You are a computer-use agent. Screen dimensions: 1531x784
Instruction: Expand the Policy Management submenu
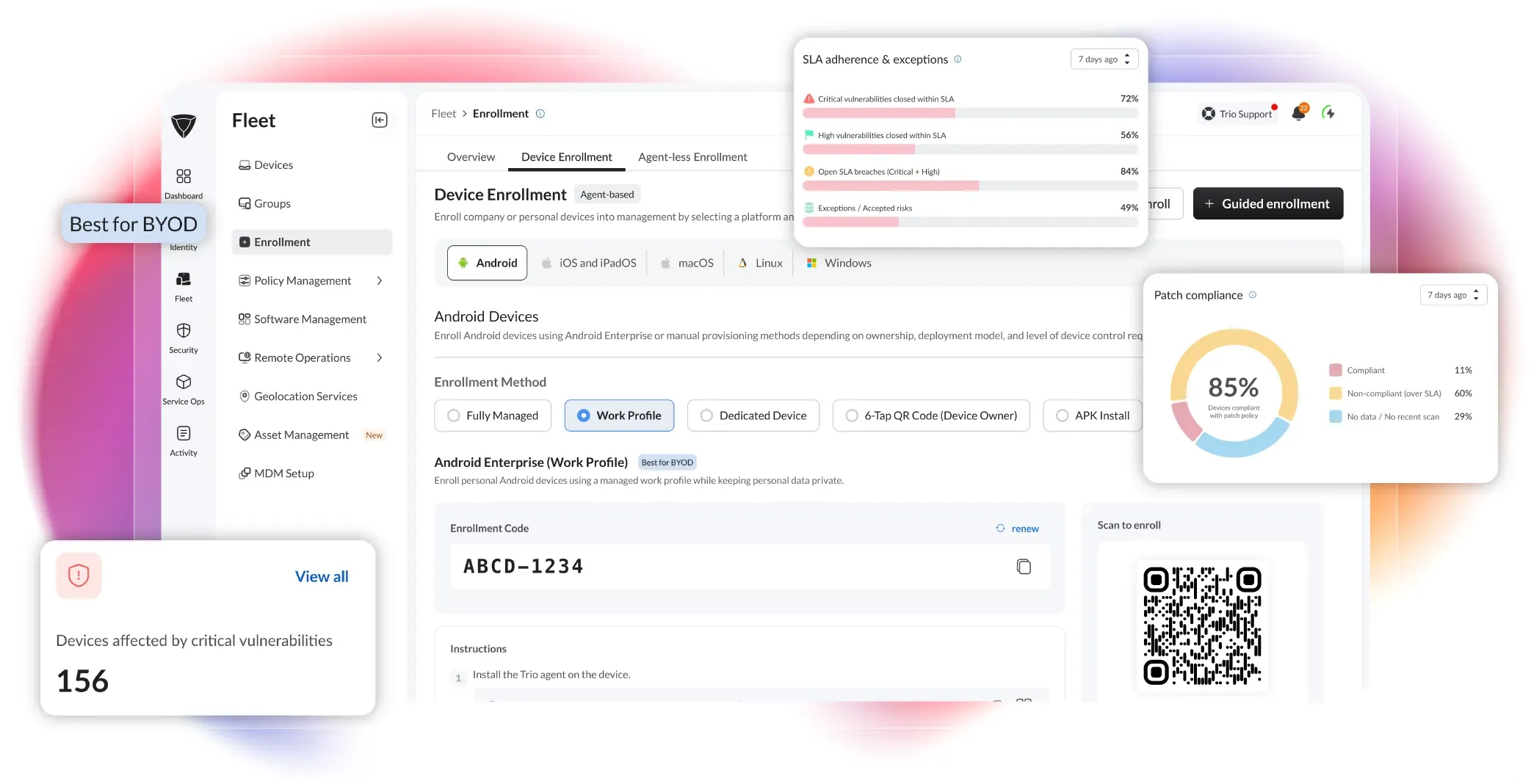pos(380,280)
